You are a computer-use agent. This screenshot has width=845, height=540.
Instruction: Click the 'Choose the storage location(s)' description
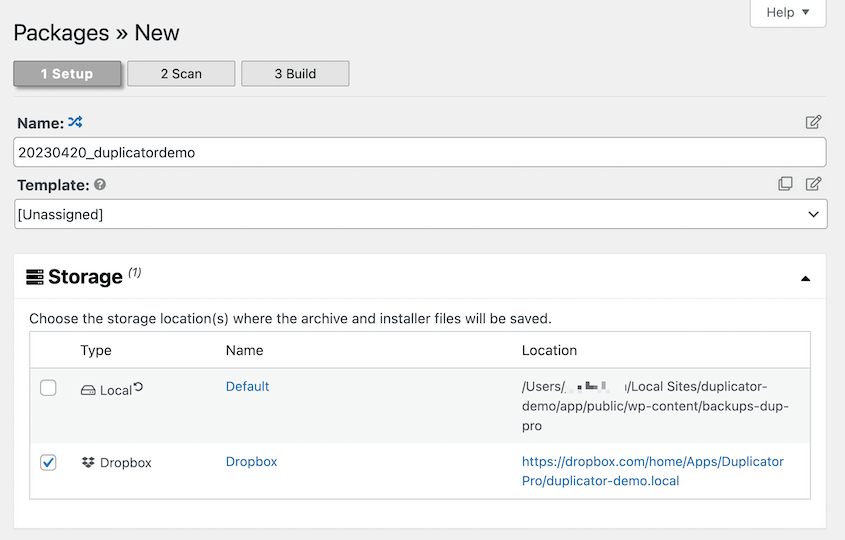tap(290, 319)
